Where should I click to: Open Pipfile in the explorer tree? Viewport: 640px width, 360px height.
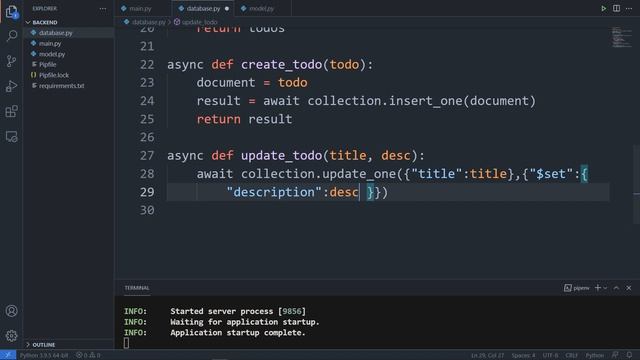coord(47,64)
